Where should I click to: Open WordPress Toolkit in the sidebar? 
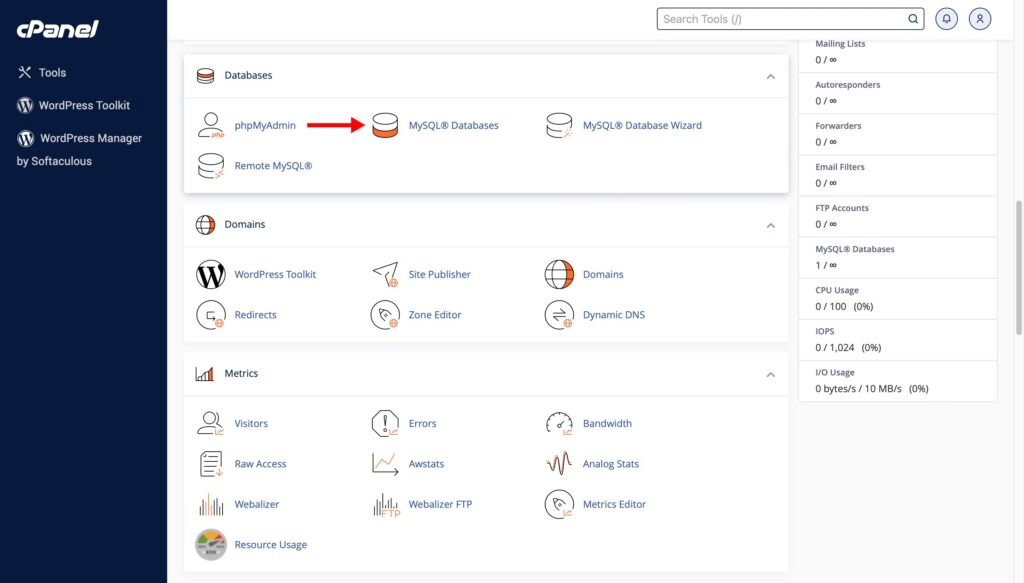coord(84,105)
